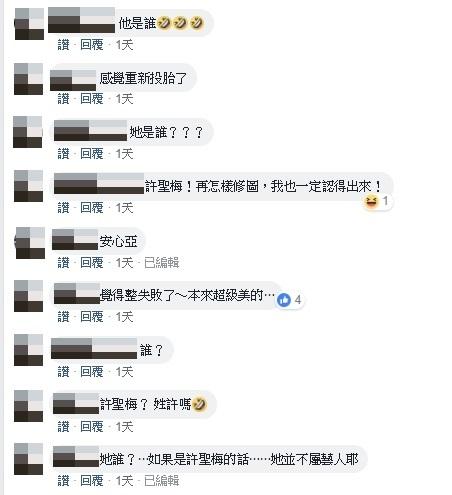Reply to 許聖梅！再怎樣修圖 comment

[x=92, y=208]
